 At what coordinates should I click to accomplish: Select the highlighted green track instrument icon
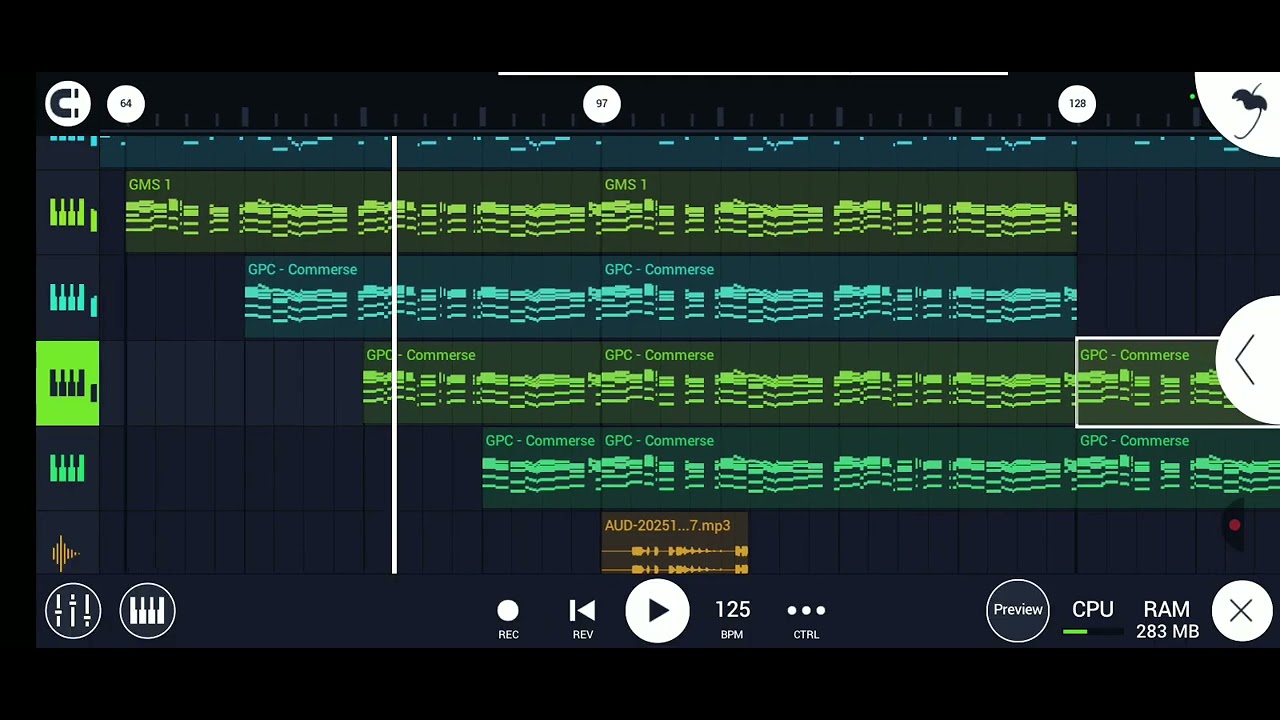pyautogui.click(x=68, y=383)
